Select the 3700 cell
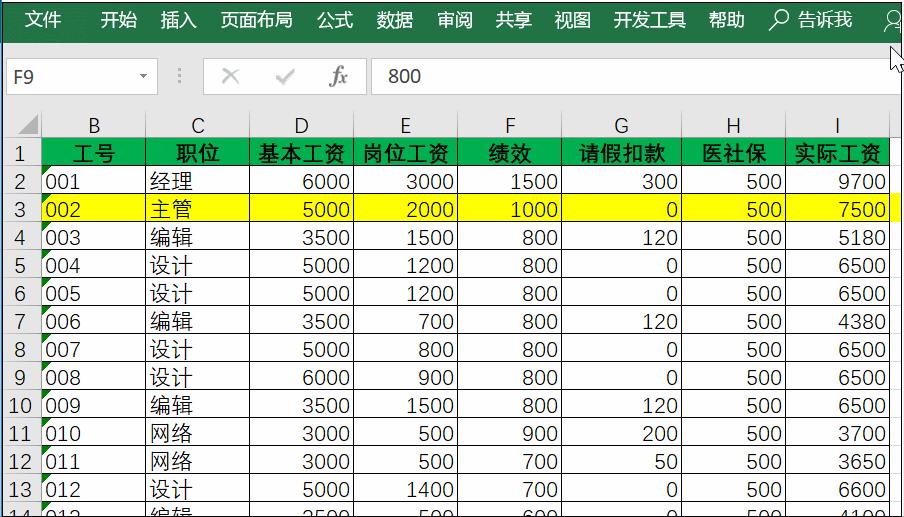 (x=837, y=433)
